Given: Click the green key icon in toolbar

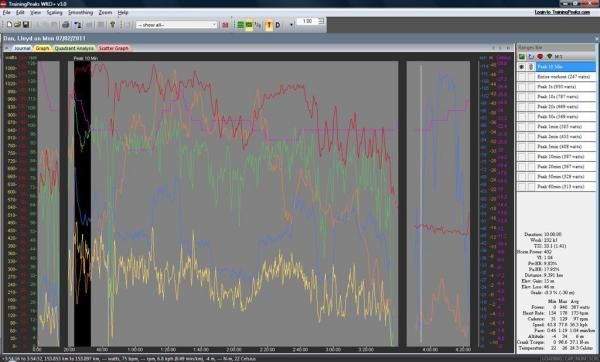Looking at the screenshot, I should coord(112,25).
